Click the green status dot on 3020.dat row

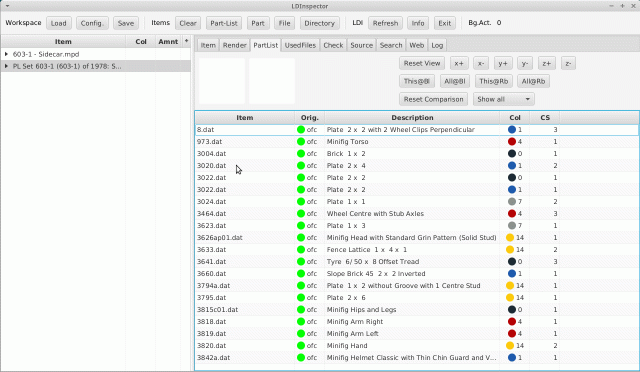click(301, 166)
